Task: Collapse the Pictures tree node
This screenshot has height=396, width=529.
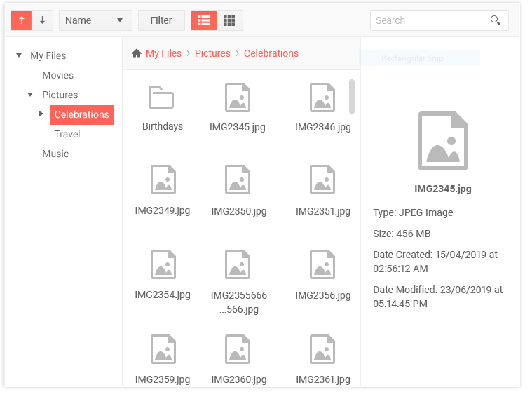Action: tap(30, 95)
